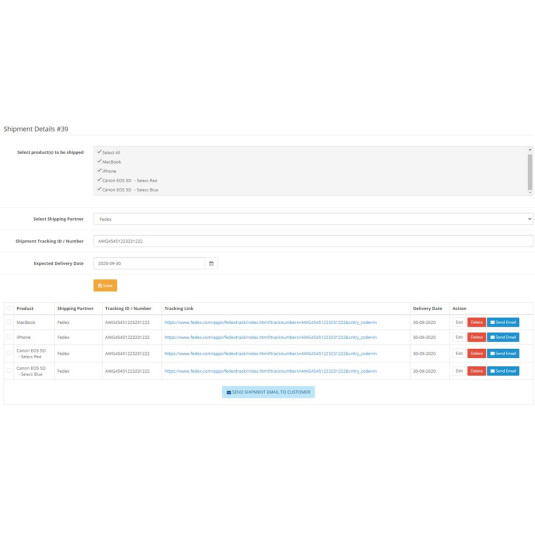Delete the Canon EOS 5D Select Red row
535x535 pixels.
click(477, 353)
